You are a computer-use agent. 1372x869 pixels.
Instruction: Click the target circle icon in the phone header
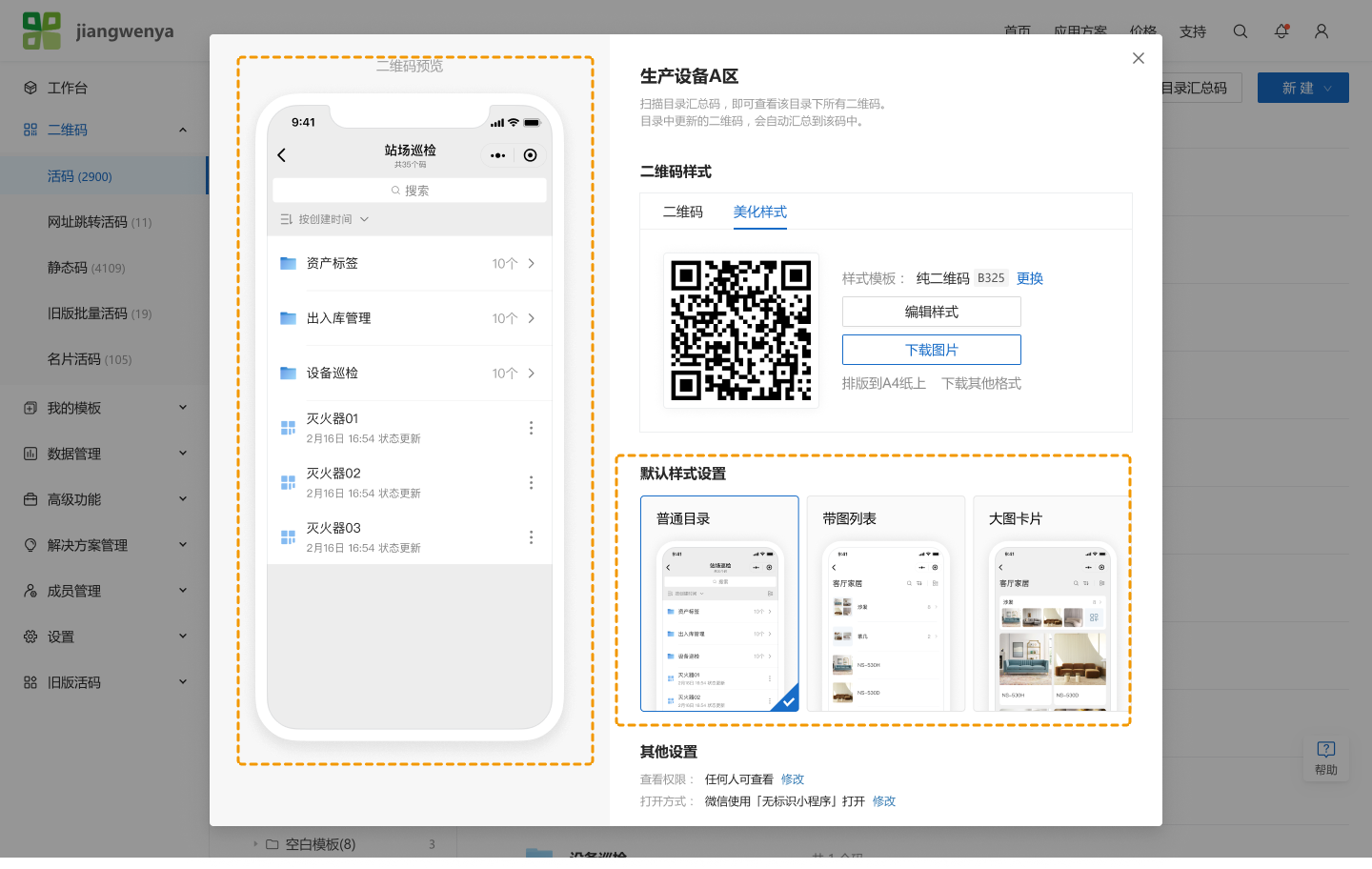531,155
